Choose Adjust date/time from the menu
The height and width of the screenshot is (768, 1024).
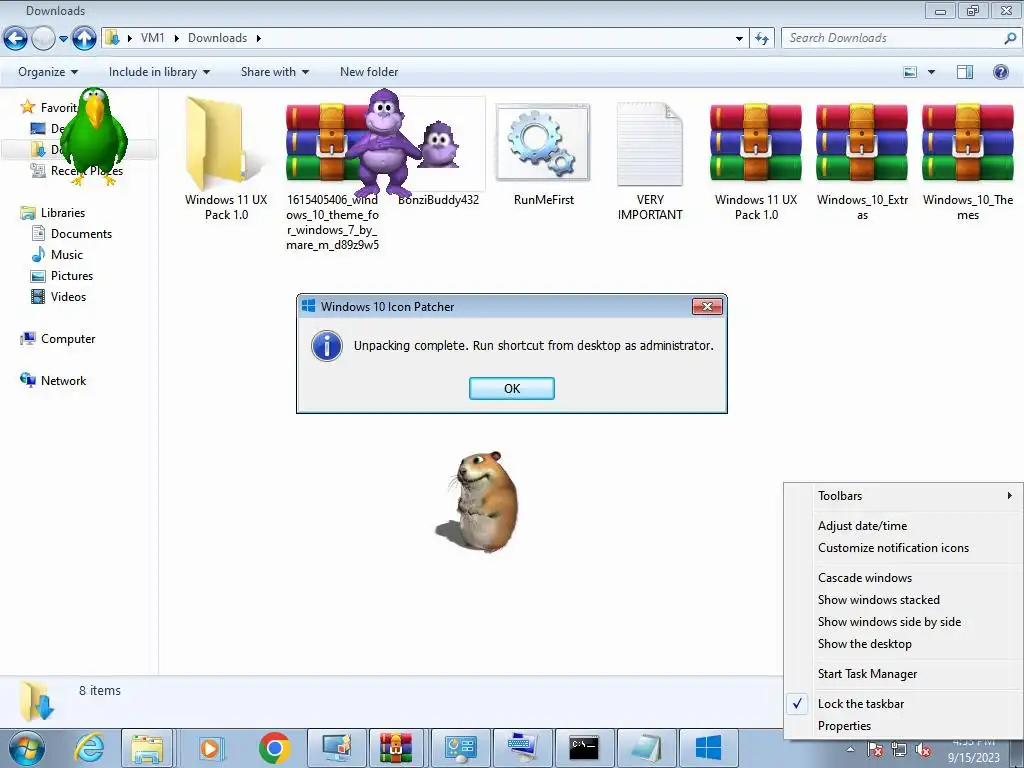[x=904, y=526]
